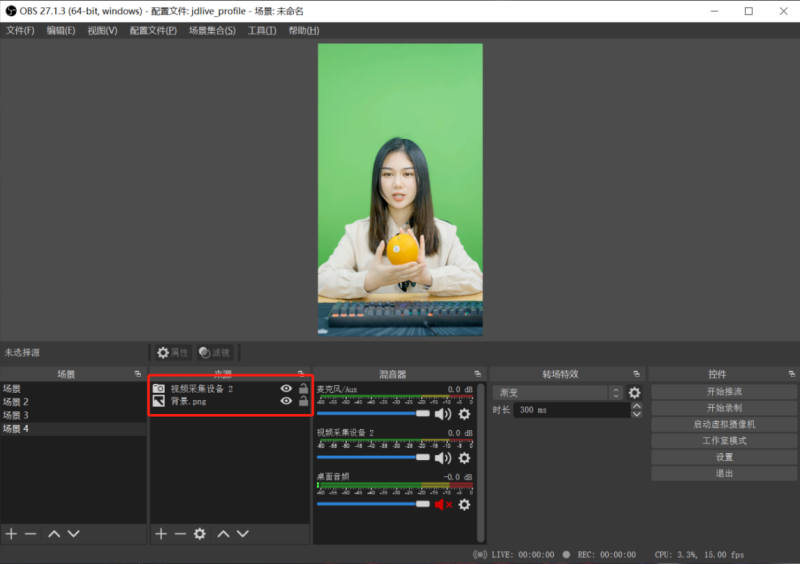This screenshot has height=564, width=800.
Task: Open settings gear for 麦克风/Aux audio
Action: coord(464,413)
